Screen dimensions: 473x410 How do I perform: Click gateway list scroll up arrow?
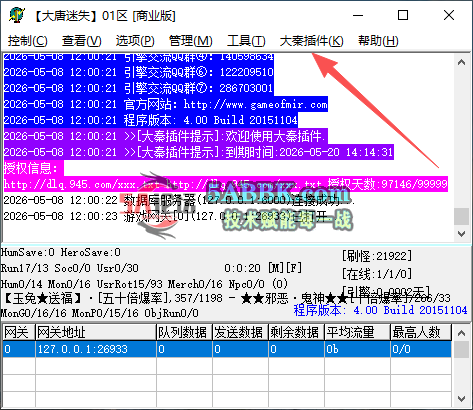pos(462,333)
